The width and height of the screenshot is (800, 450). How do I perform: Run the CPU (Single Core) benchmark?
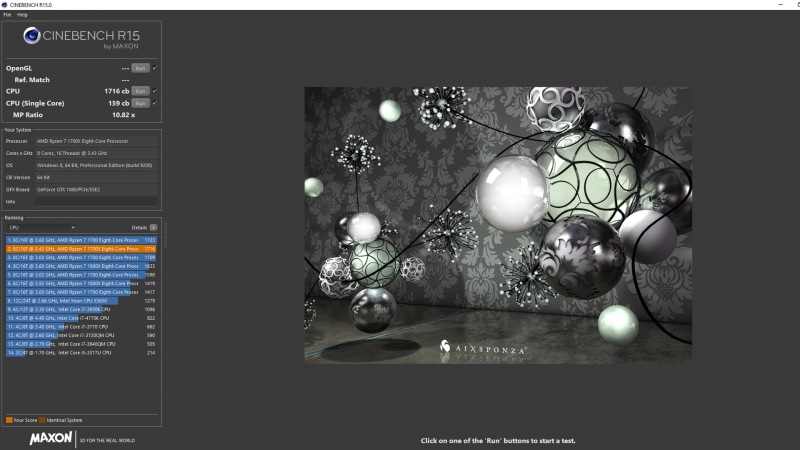tap(141, 103)
